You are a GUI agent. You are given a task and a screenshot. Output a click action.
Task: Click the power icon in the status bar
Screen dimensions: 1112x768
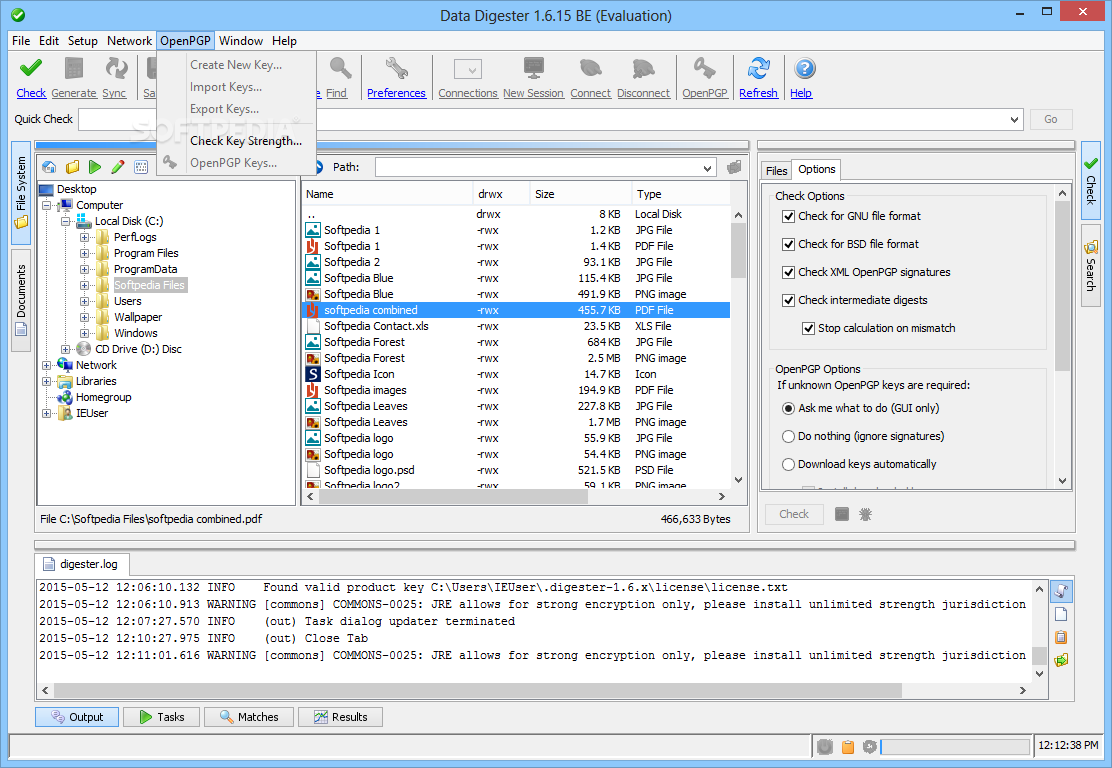coord(825,746)
